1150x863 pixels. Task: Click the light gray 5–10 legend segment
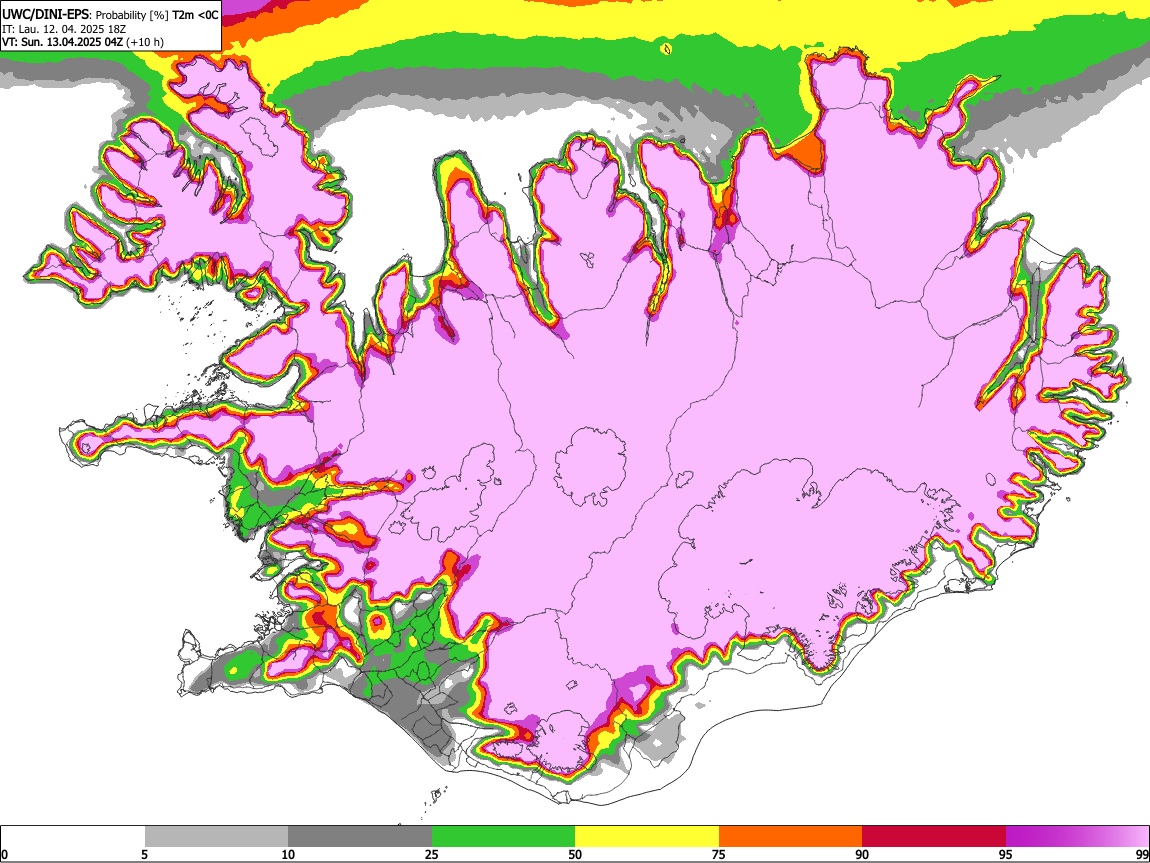pos(216,837)
